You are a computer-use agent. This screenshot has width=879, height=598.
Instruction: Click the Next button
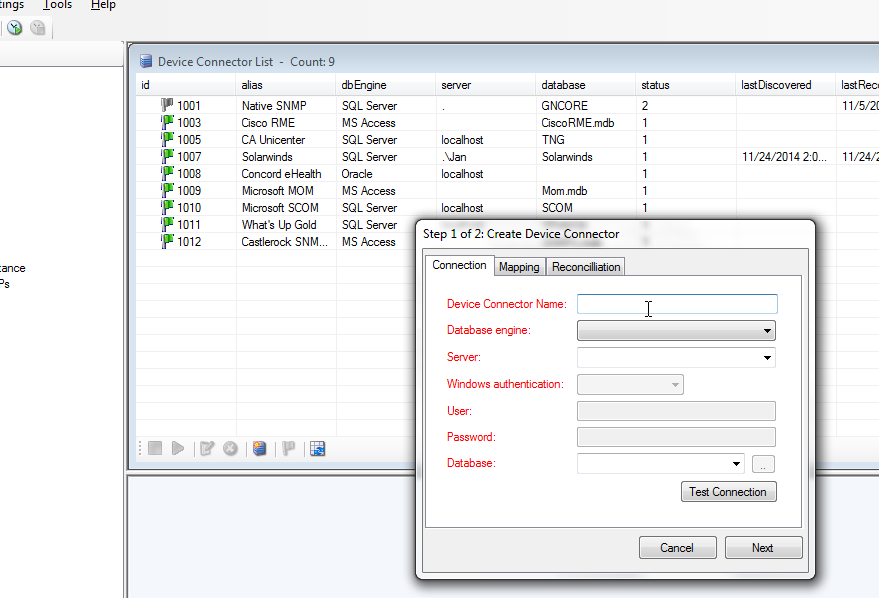763,548
